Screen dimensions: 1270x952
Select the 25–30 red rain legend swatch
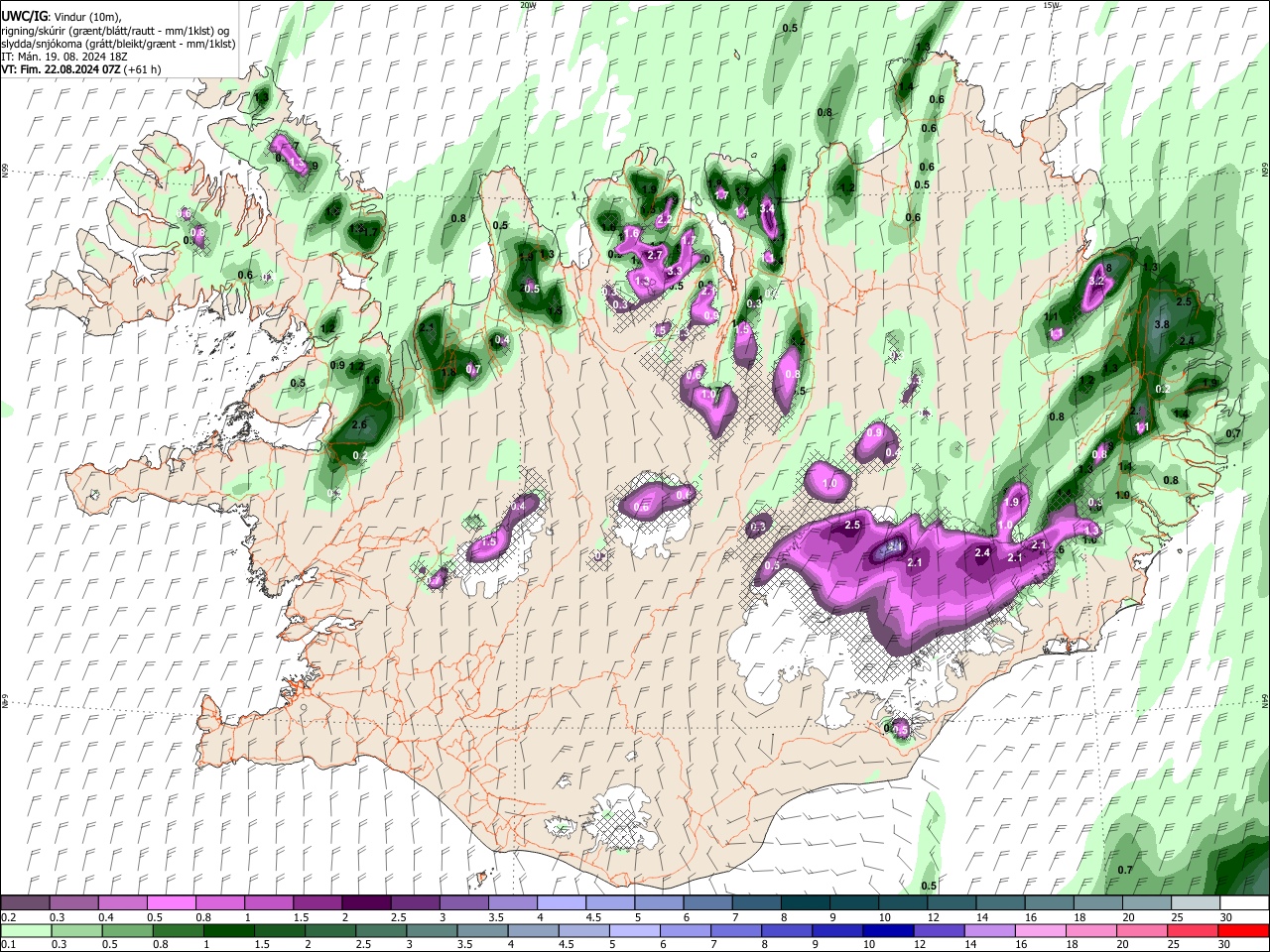[x=1194, y=931]
